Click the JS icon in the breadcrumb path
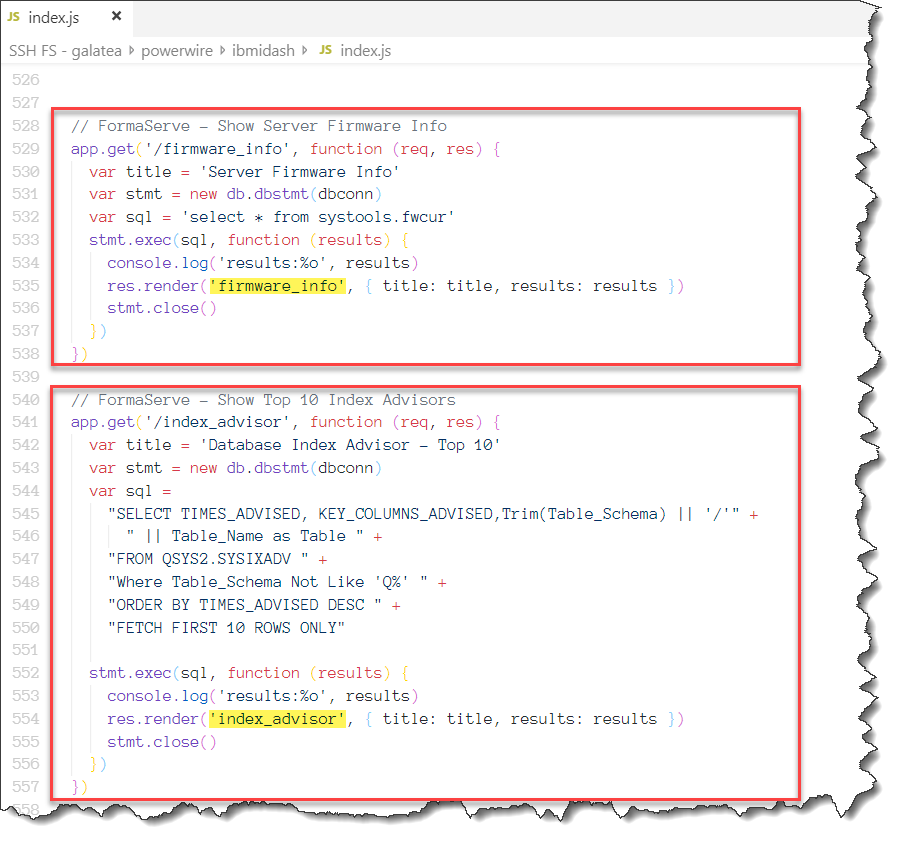The image size is (902, 843). pos(325,50)
